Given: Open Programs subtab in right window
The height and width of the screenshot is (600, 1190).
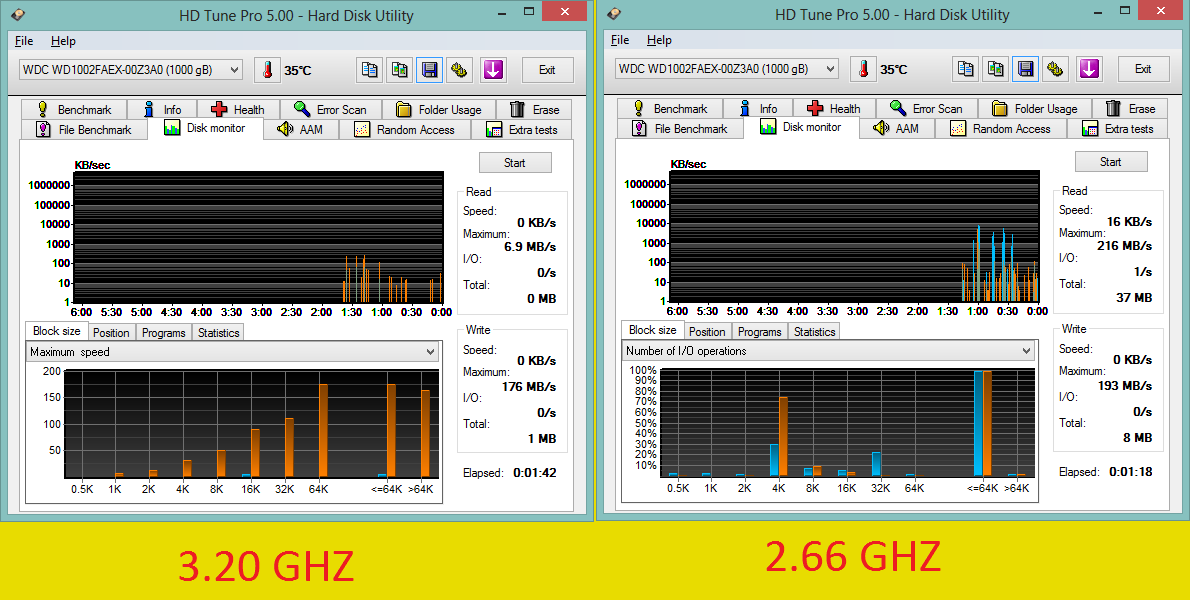Looking at the screenshot, I should coord(760,332).
